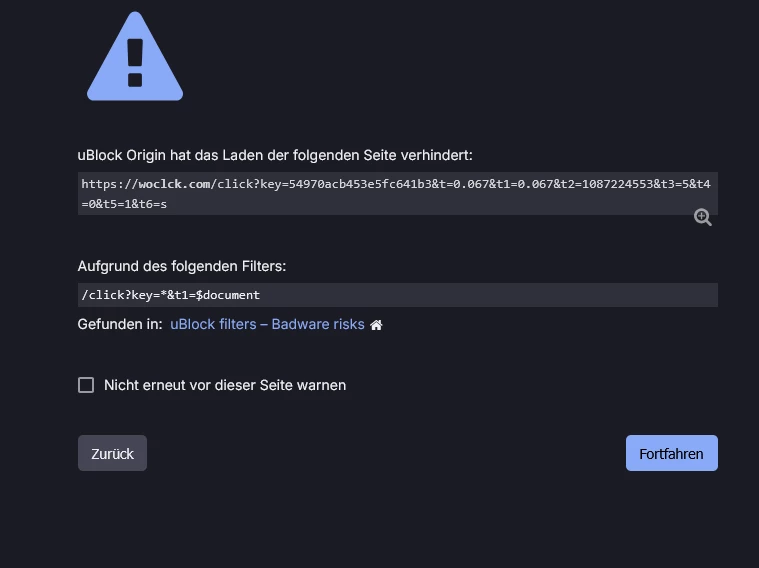
Task: Click the blocked URL text box
Action: click(397, 193)
